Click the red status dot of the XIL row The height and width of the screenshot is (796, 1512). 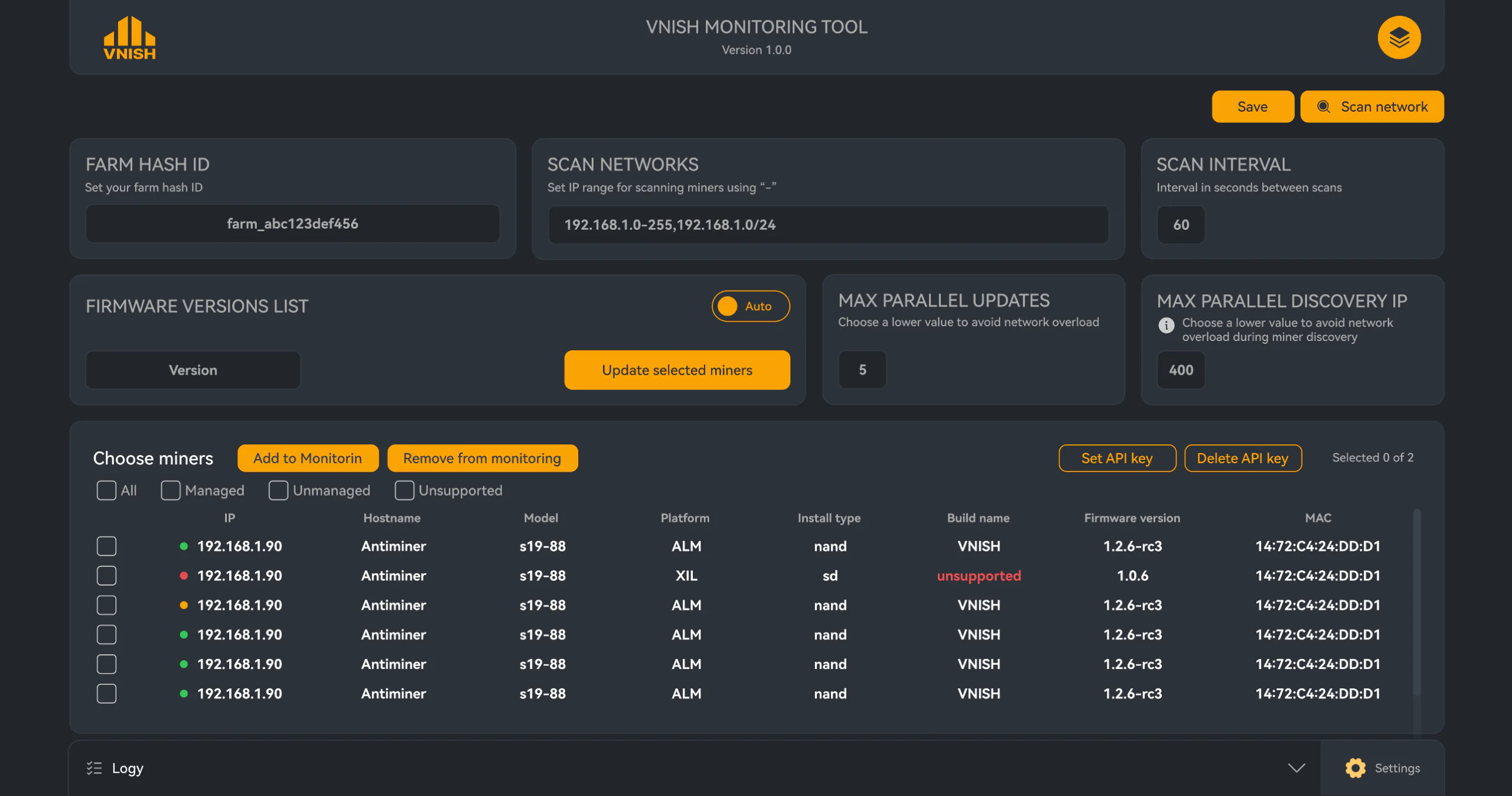(x=184, y=575)
